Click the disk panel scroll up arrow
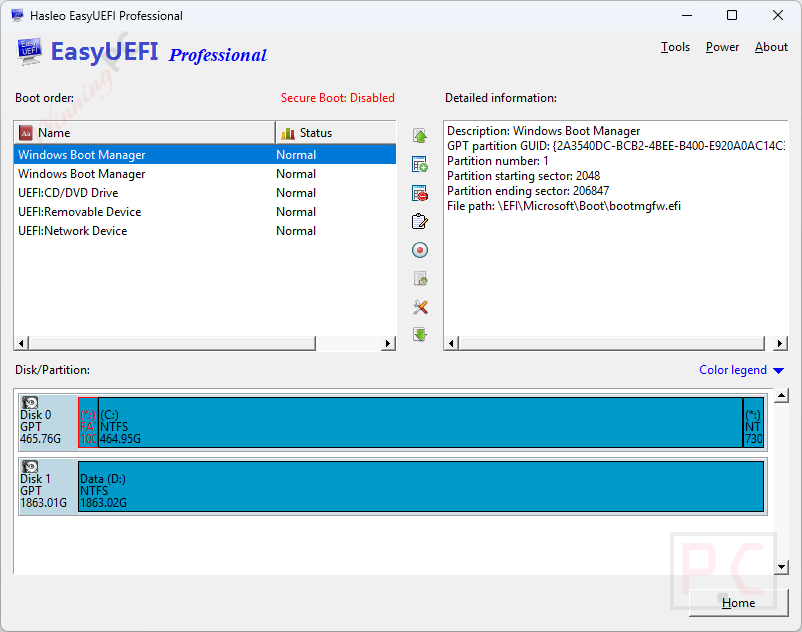 point(781,396)
